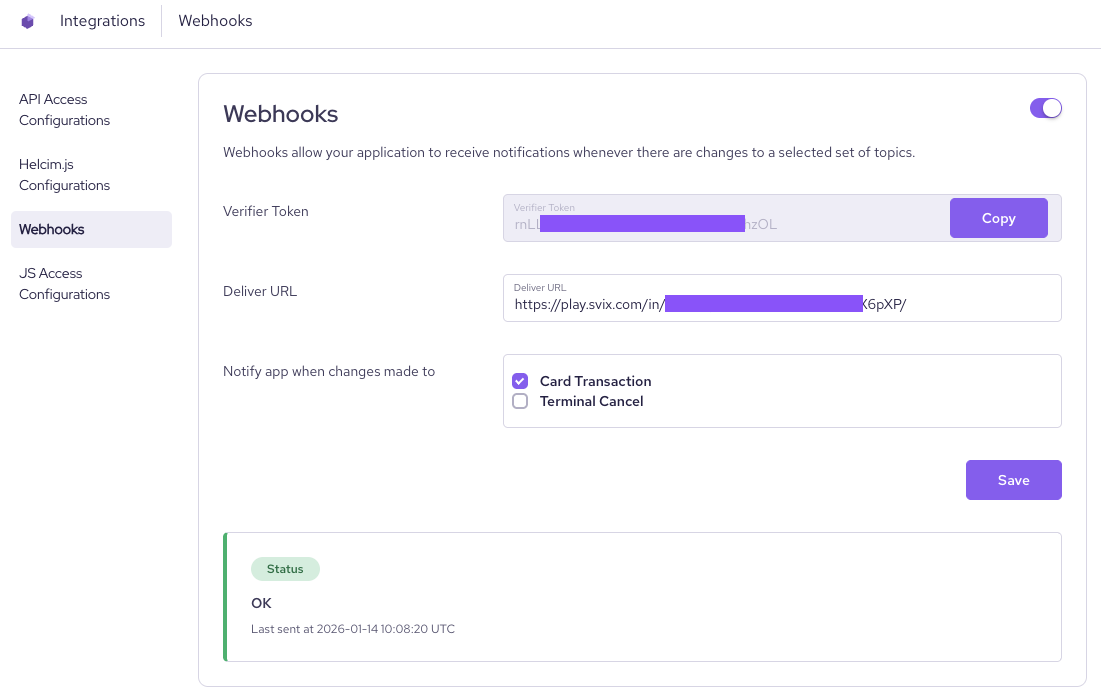Screen dimensions: 1101x700
Task: Click the OK status message
Action: 261,603
